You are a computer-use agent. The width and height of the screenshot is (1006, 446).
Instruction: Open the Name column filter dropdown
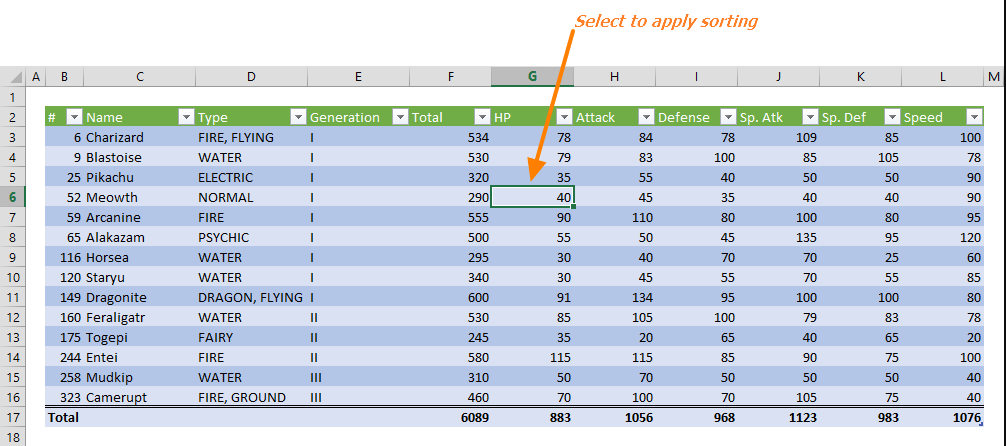[x=187, y=117]
